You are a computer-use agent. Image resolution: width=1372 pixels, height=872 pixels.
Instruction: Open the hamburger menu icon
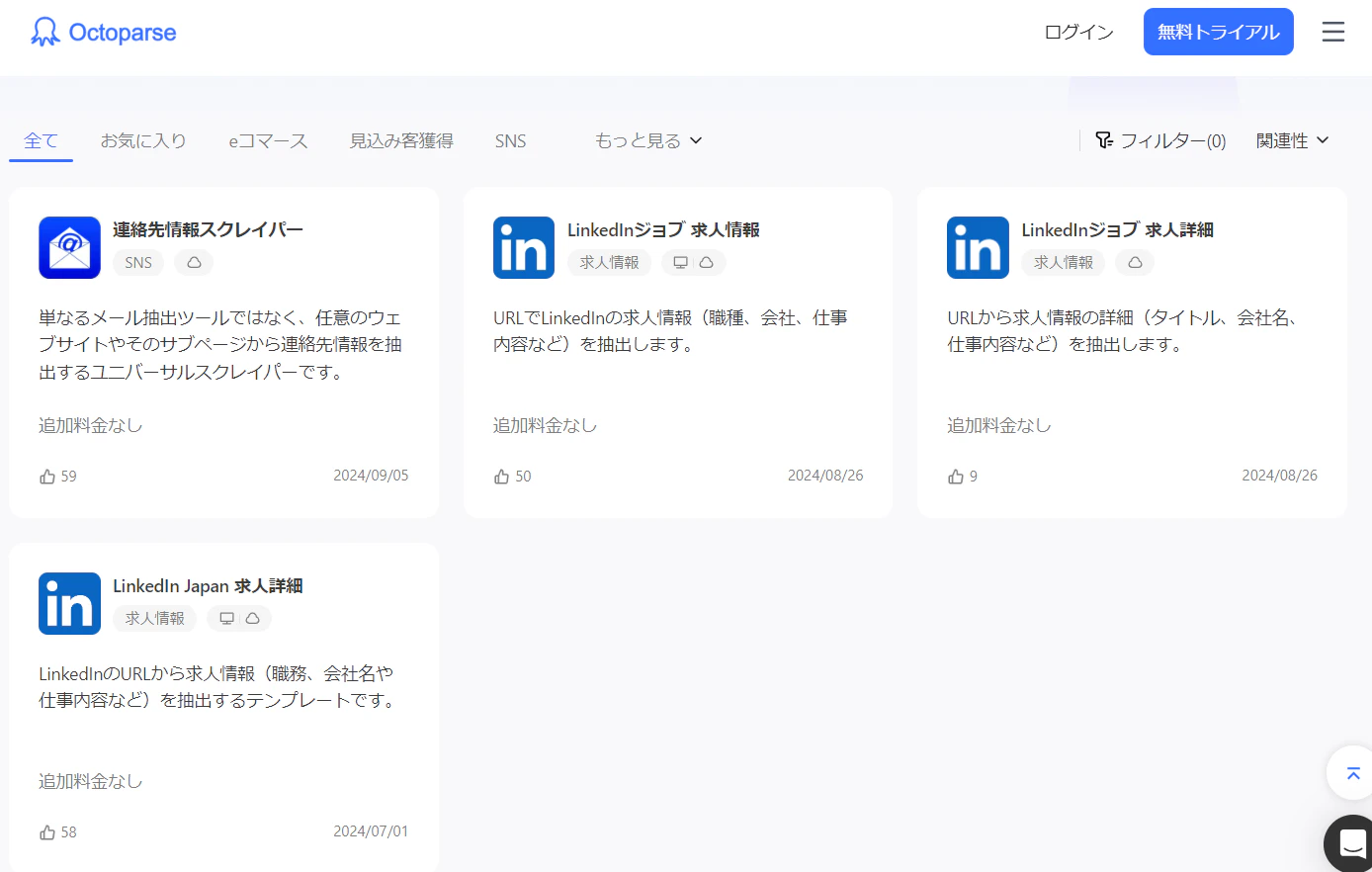tap(1333, 32)
